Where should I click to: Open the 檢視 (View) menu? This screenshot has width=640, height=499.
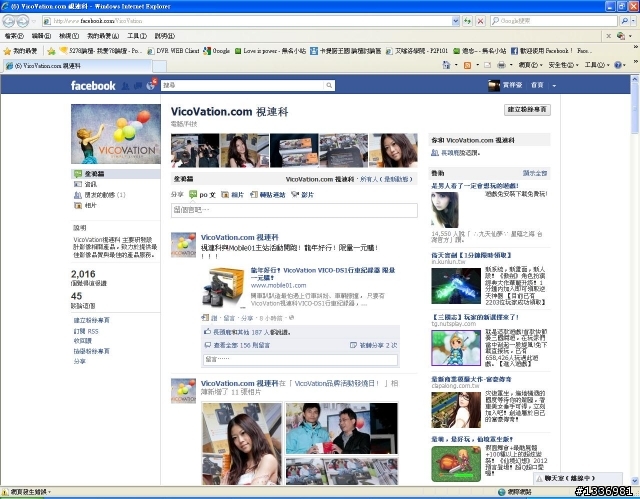pyautogui.click(x=69, y=36)
